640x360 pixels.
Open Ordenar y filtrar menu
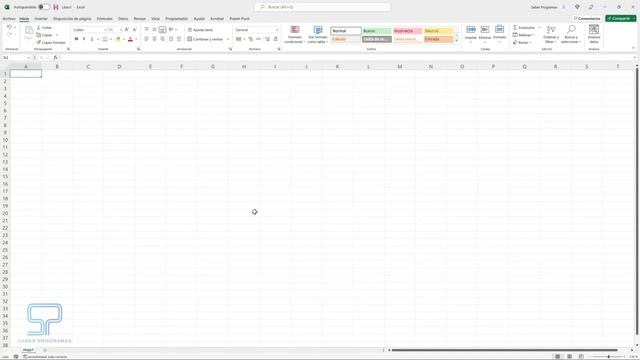pyautogui.click(x=551, y=34)
